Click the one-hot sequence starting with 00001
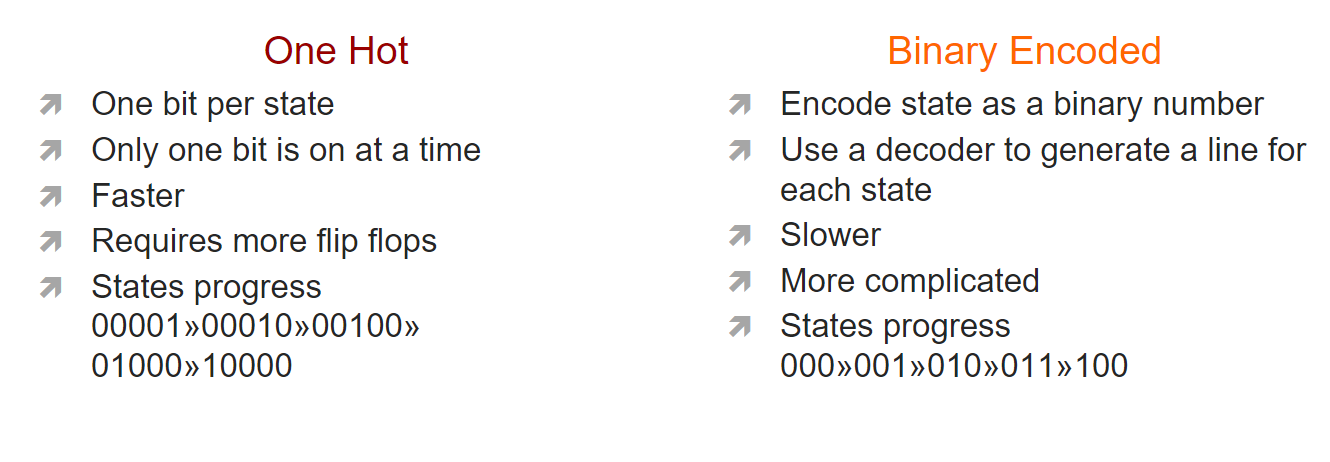This screenshot has height=462, width=1330. pyautogui.click(x=255, y=327)
